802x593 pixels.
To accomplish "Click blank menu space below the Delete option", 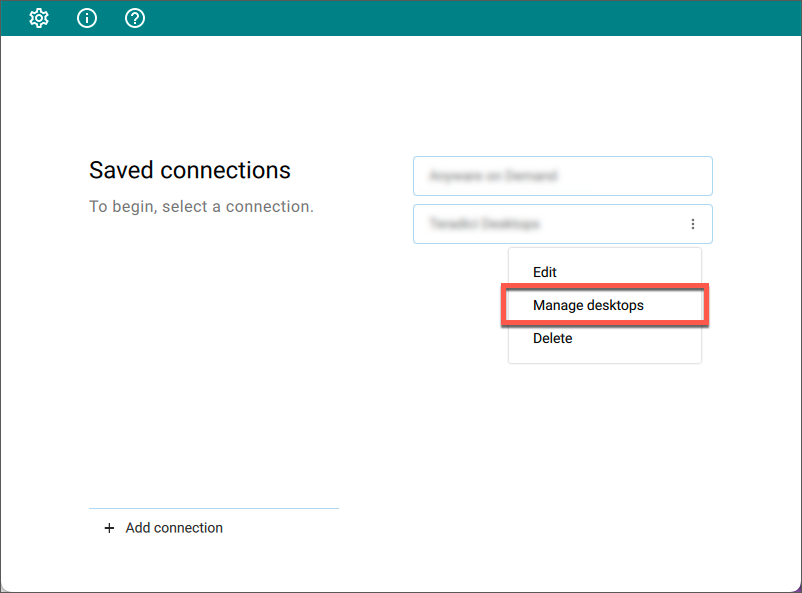I will click(x=605, y=358).
